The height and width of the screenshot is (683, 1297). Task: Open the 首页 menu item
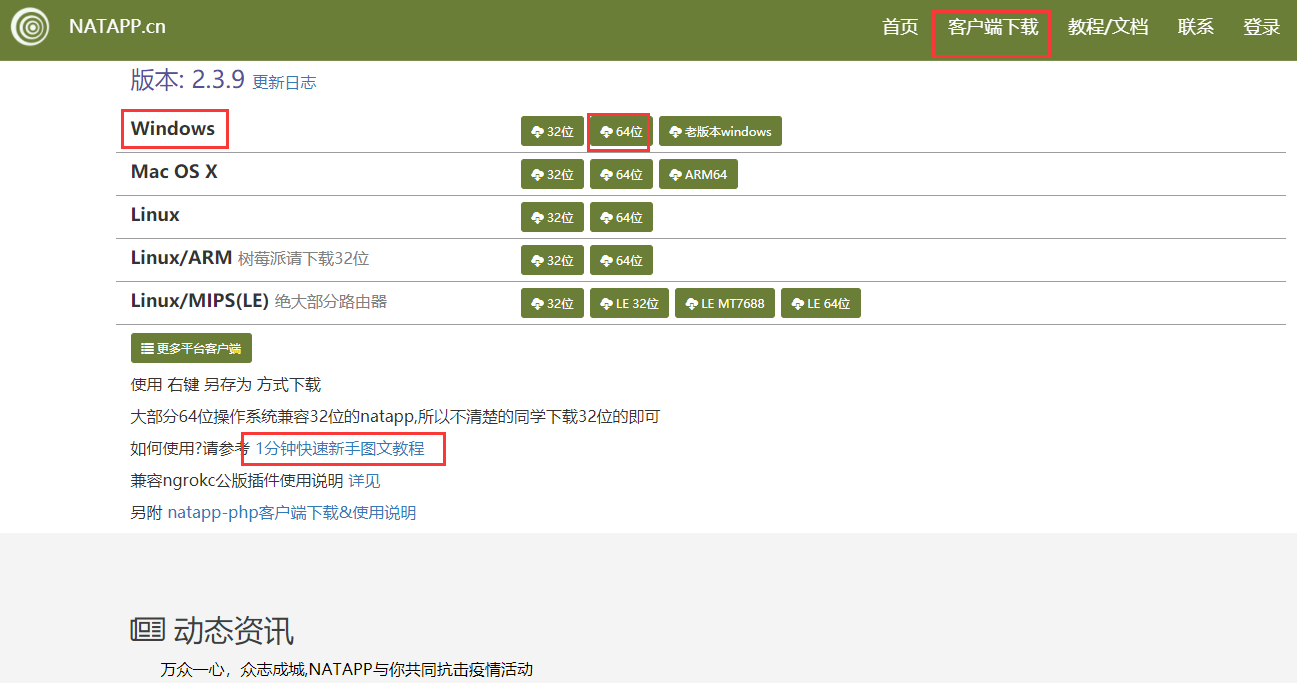click(899, 27)
